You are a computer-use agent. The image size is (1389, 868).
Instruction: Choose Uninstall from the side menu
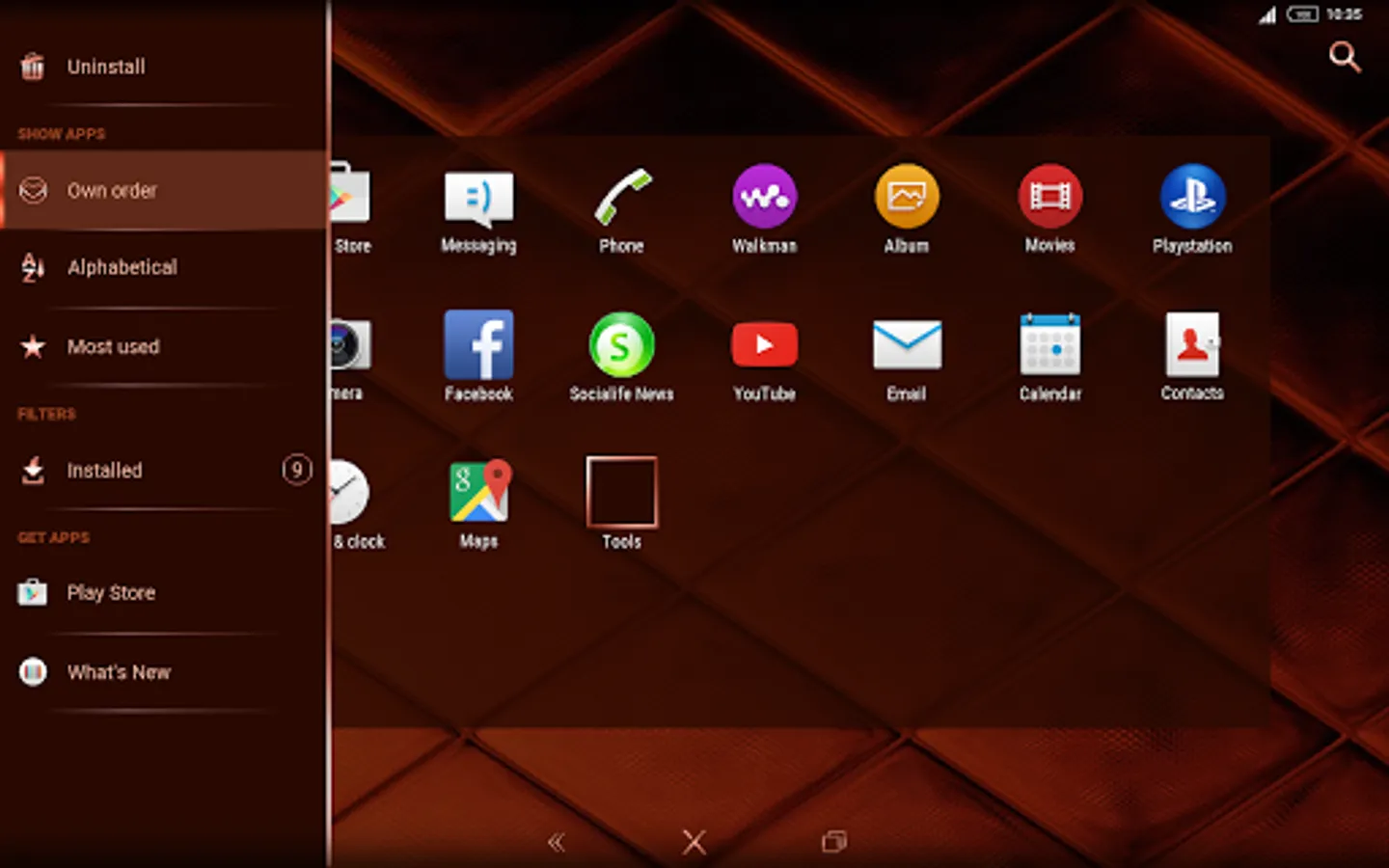(x=162, y=67)
